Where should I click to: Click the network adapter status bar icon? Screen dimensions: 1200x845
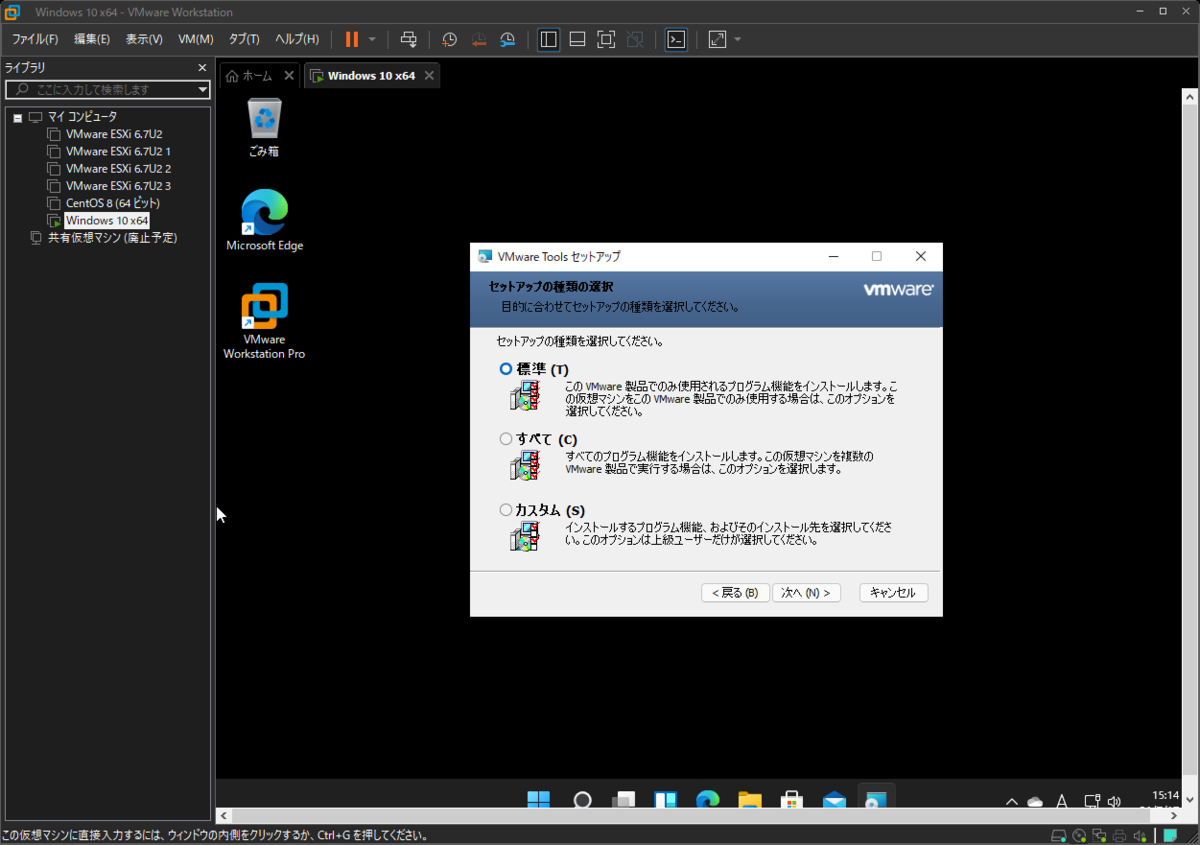1099,836
